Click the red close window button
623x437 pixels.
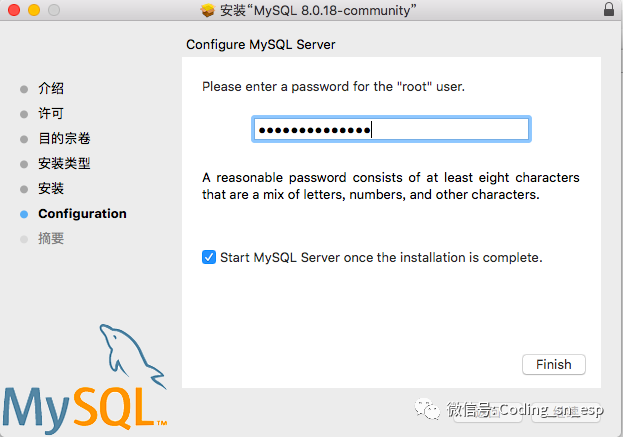pos(13,10)
